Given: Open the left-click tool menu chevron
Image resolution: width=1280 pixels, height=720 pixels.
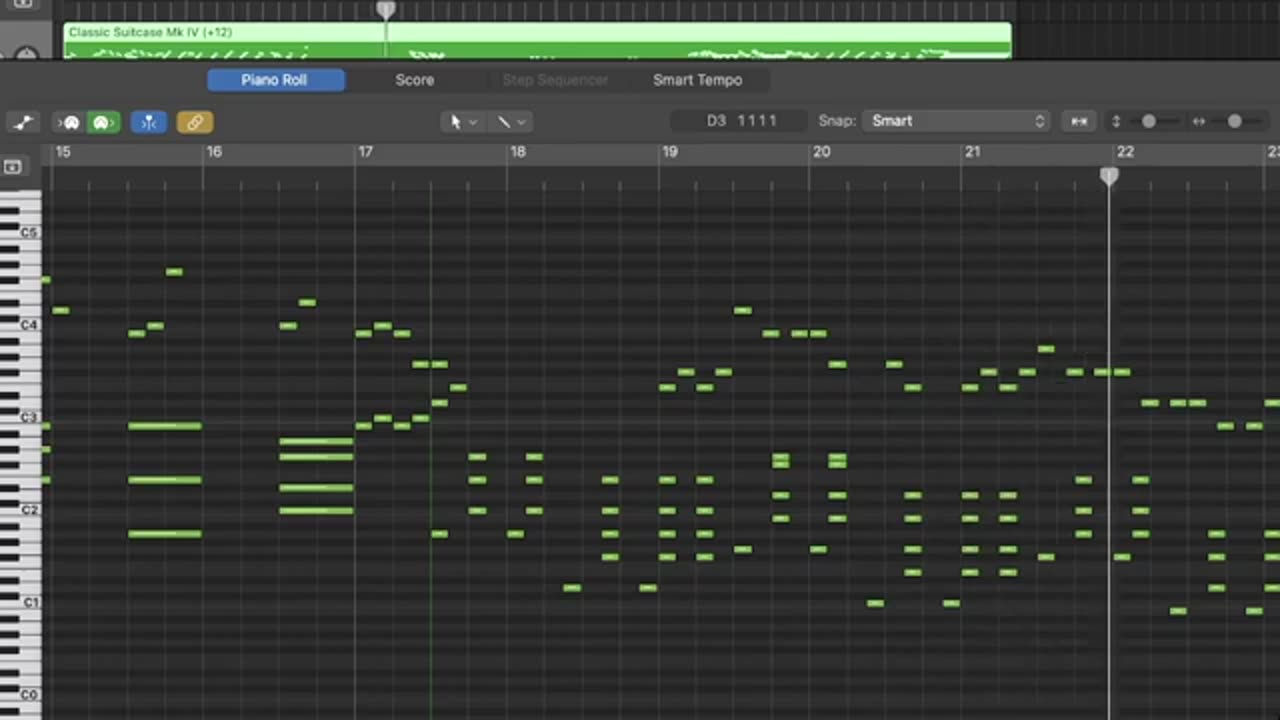Looking at the screenshot, I should [x=474, y=122].
